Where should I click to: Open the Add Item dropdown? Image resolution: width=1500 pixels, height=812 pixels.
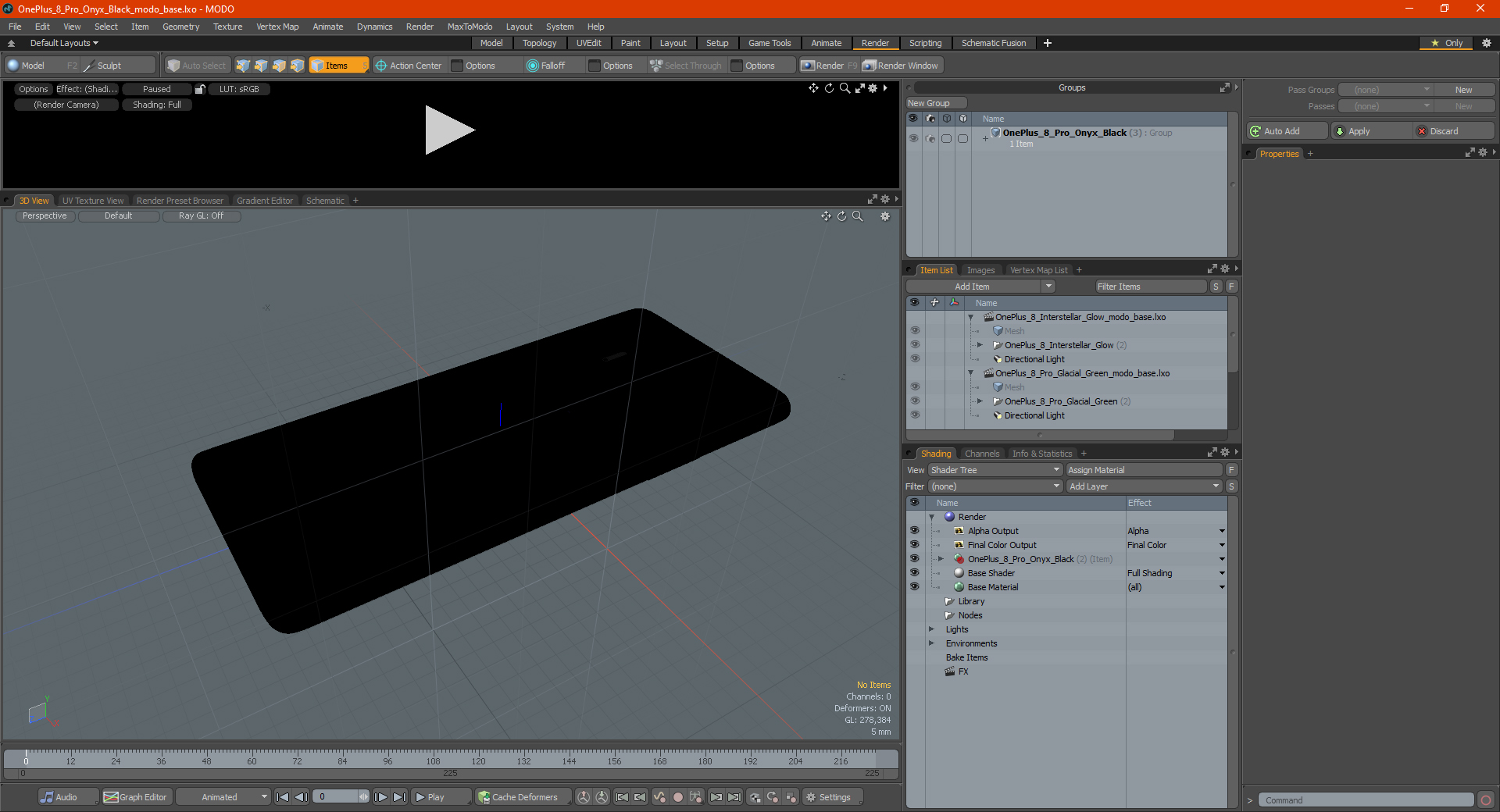980,287
